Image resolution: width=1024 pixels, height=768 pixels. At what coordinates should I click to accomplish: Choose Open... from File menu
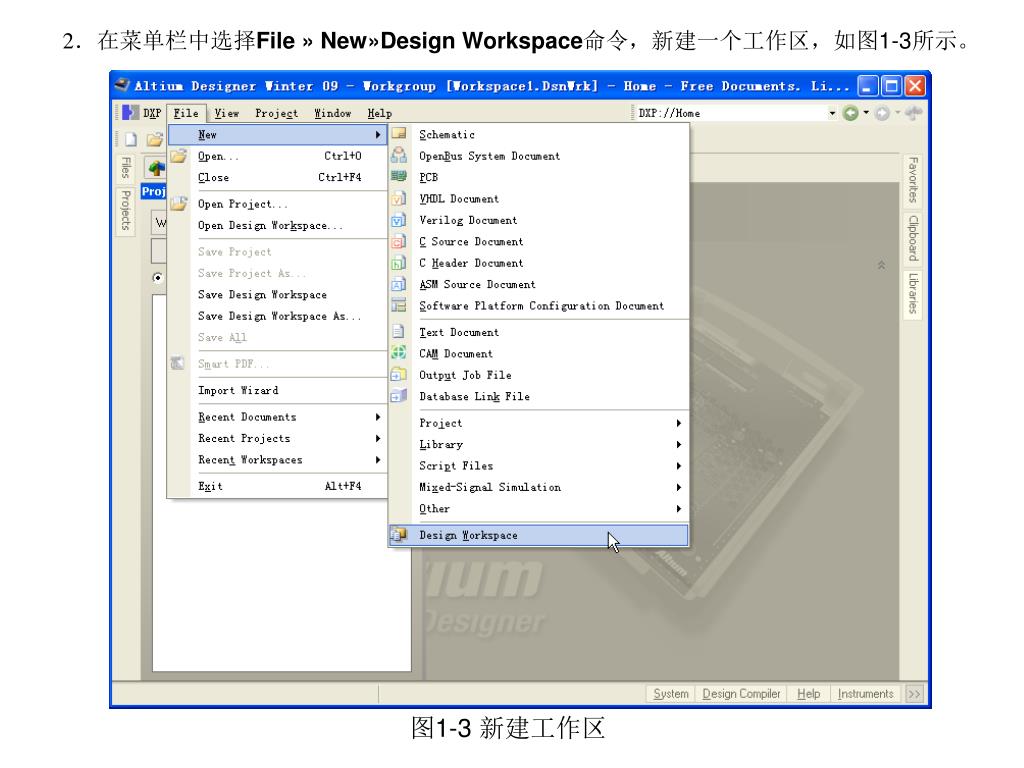point(278,156)
